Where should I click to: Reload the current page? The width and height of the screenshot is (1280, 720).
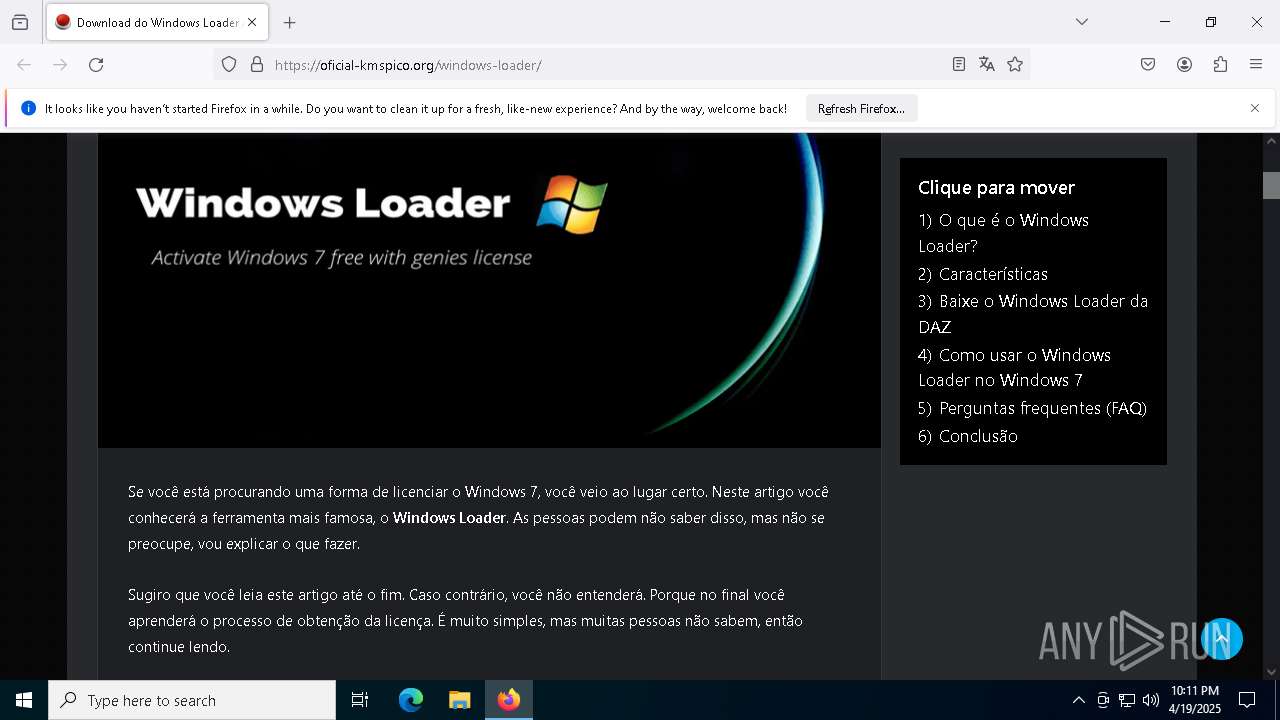point(96,65)
